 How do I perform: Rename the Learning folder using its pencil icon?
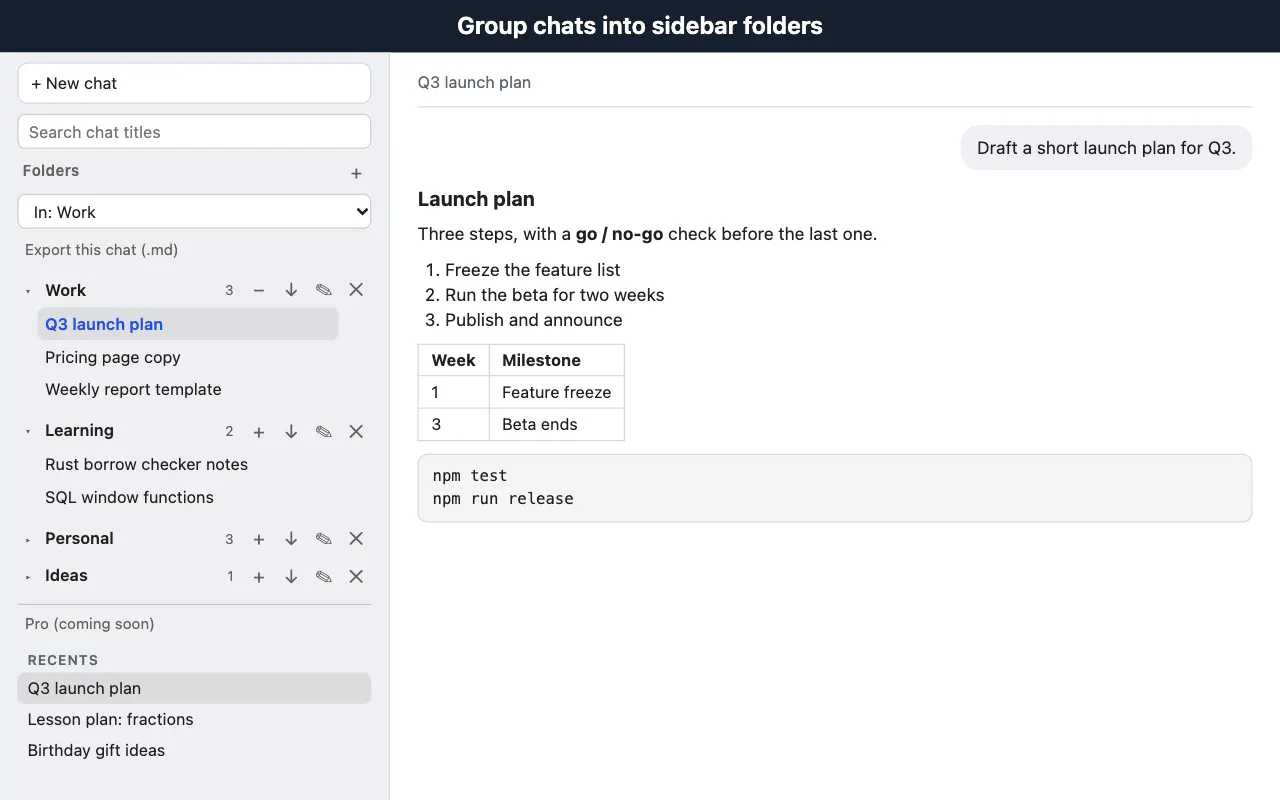pyautogui.click(x=323, y=432)
